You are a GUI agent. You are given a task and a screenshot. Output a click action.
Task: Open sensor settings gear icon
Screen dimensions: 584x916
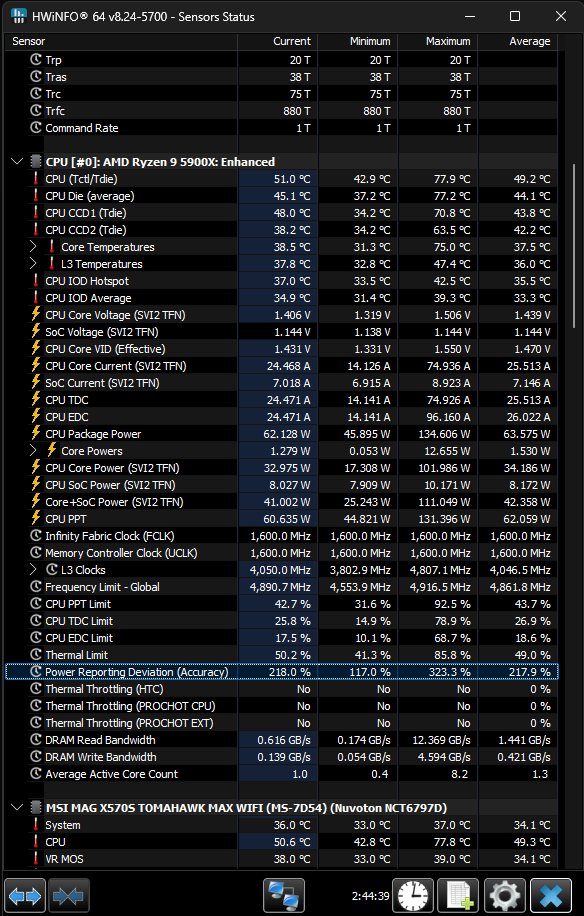pyautogui.click(x=505, y=896)
